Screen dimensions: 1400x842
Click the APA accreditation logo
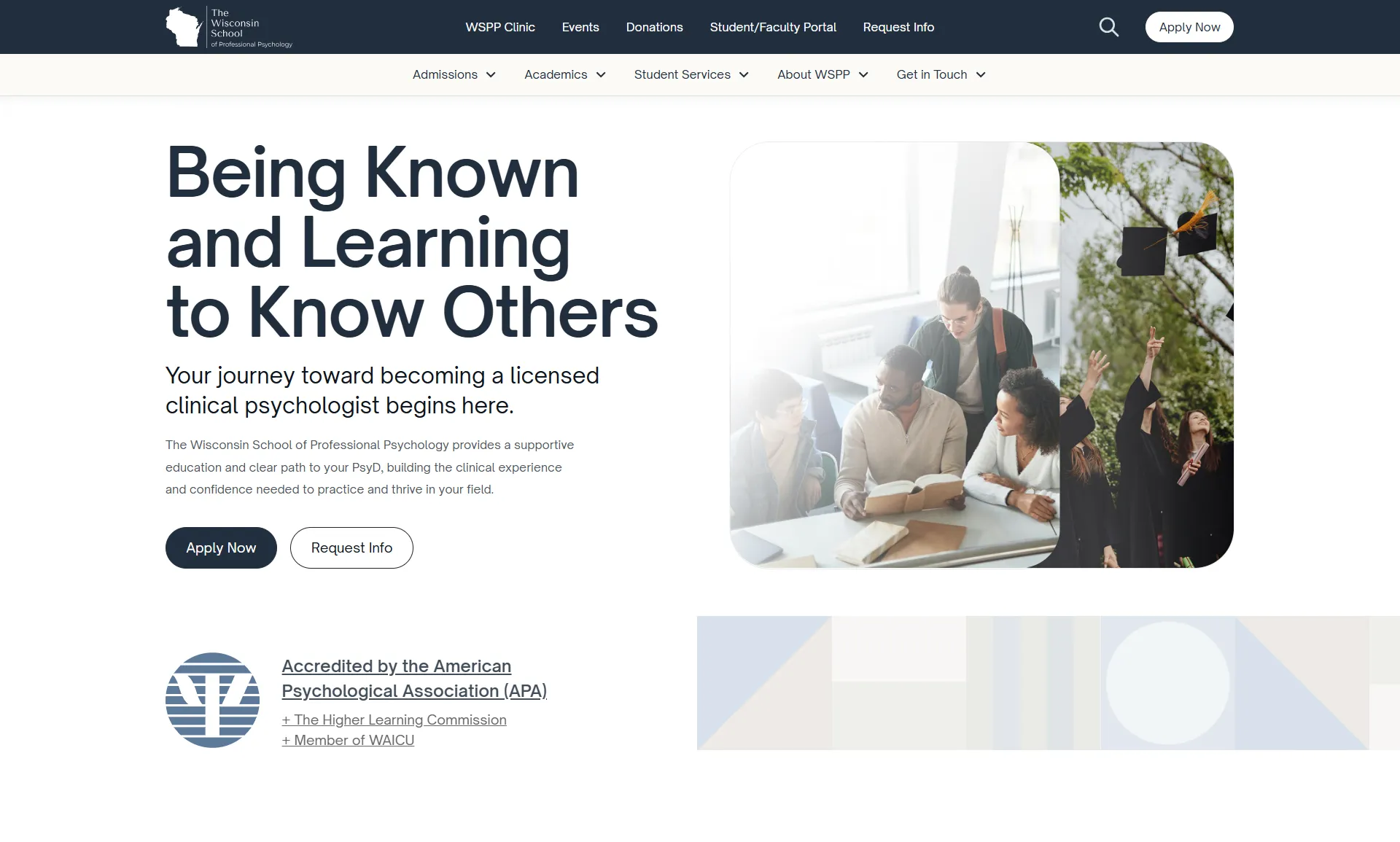(212, 700)
